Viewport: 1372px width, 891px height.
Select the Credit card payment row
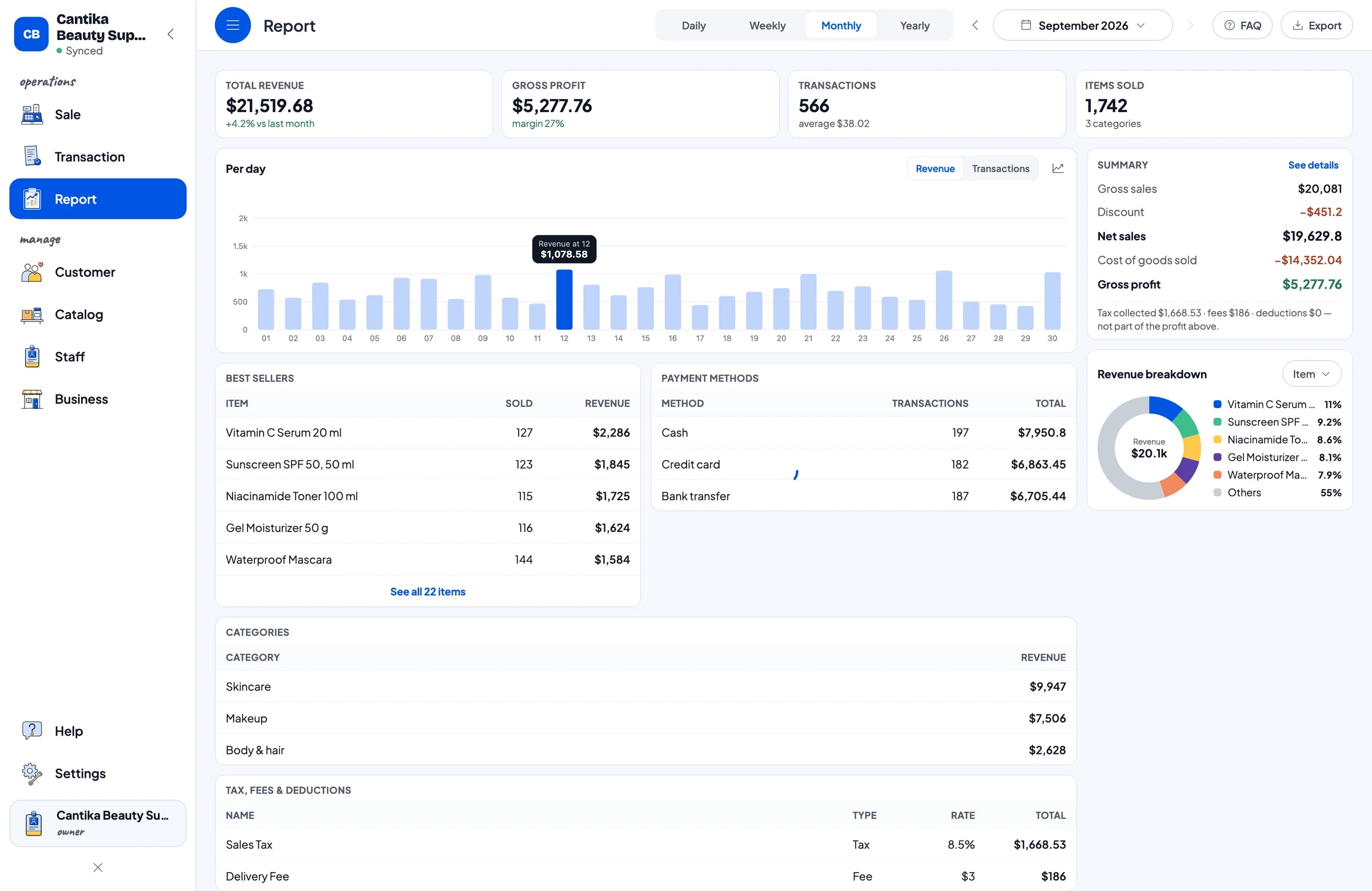tap(864, 465)
